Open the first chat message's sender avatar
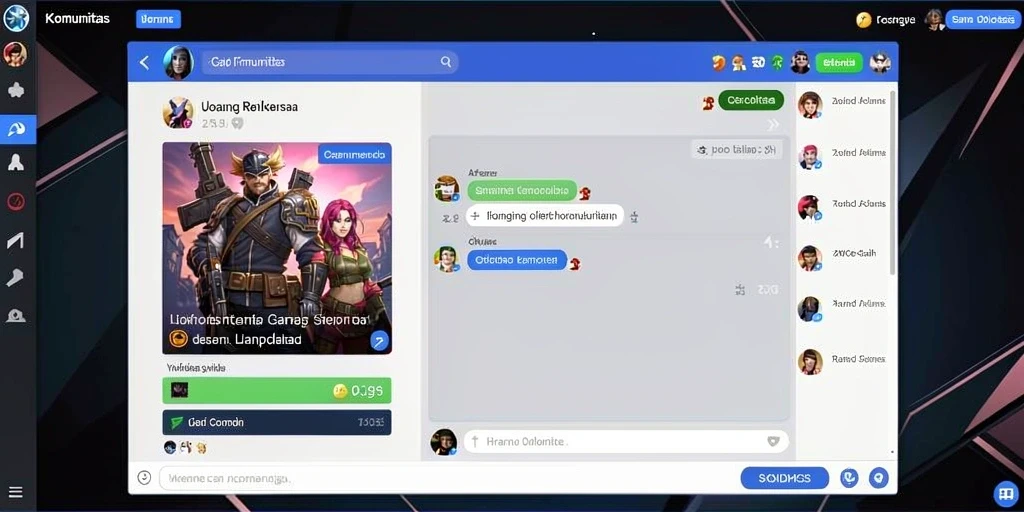This screenshot has width=1024, height=512. pyautogui.click(x=447, y=189)
